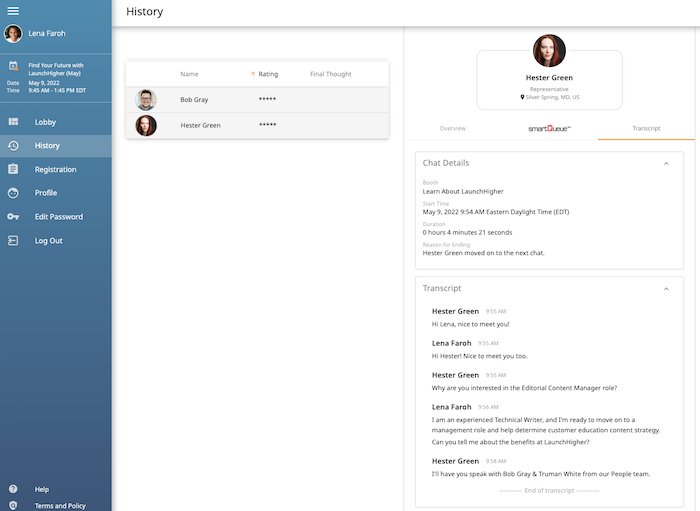Open the hamburger menu icon

[x=13, y=11]
